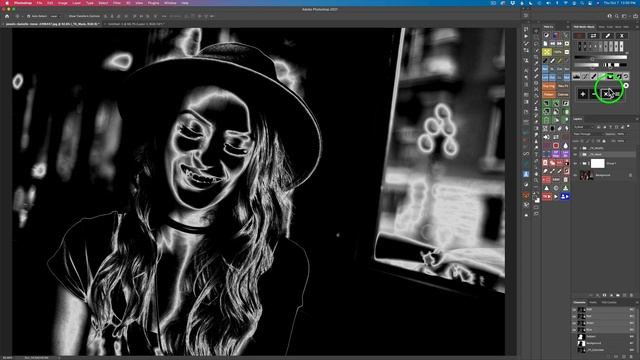Click the new group folder icon in the Layers footer
Screen dimensions: 640x360
(618, 295)
